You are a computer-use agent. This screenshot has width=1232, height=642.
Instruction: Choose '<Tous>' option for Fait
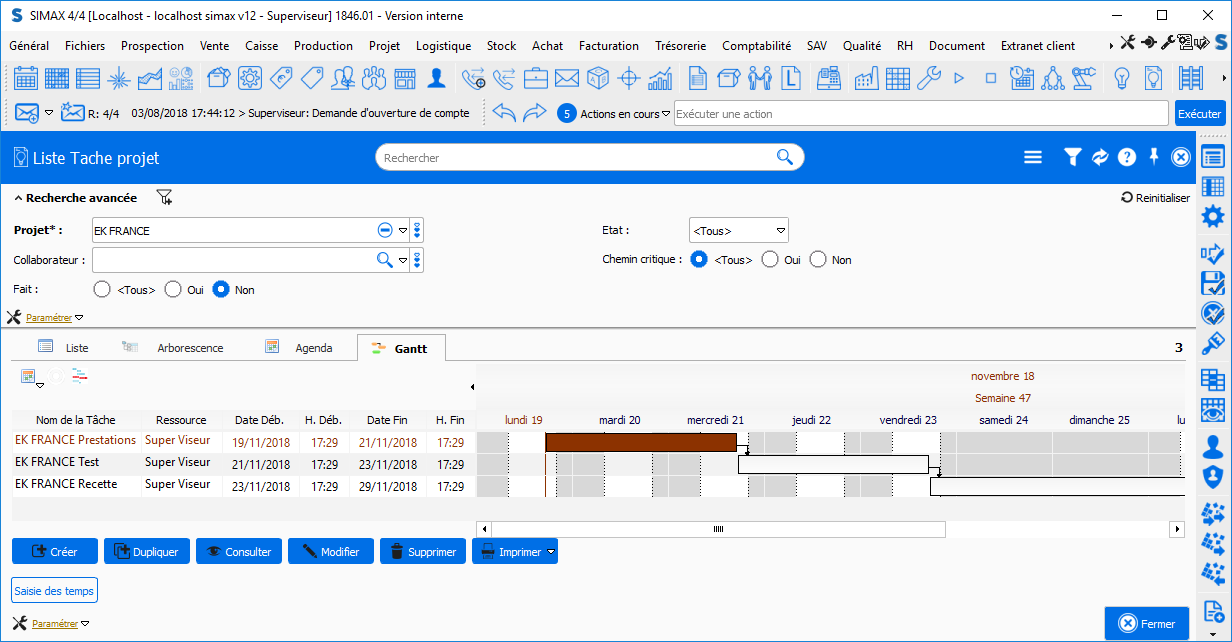(x=102, y=290)
